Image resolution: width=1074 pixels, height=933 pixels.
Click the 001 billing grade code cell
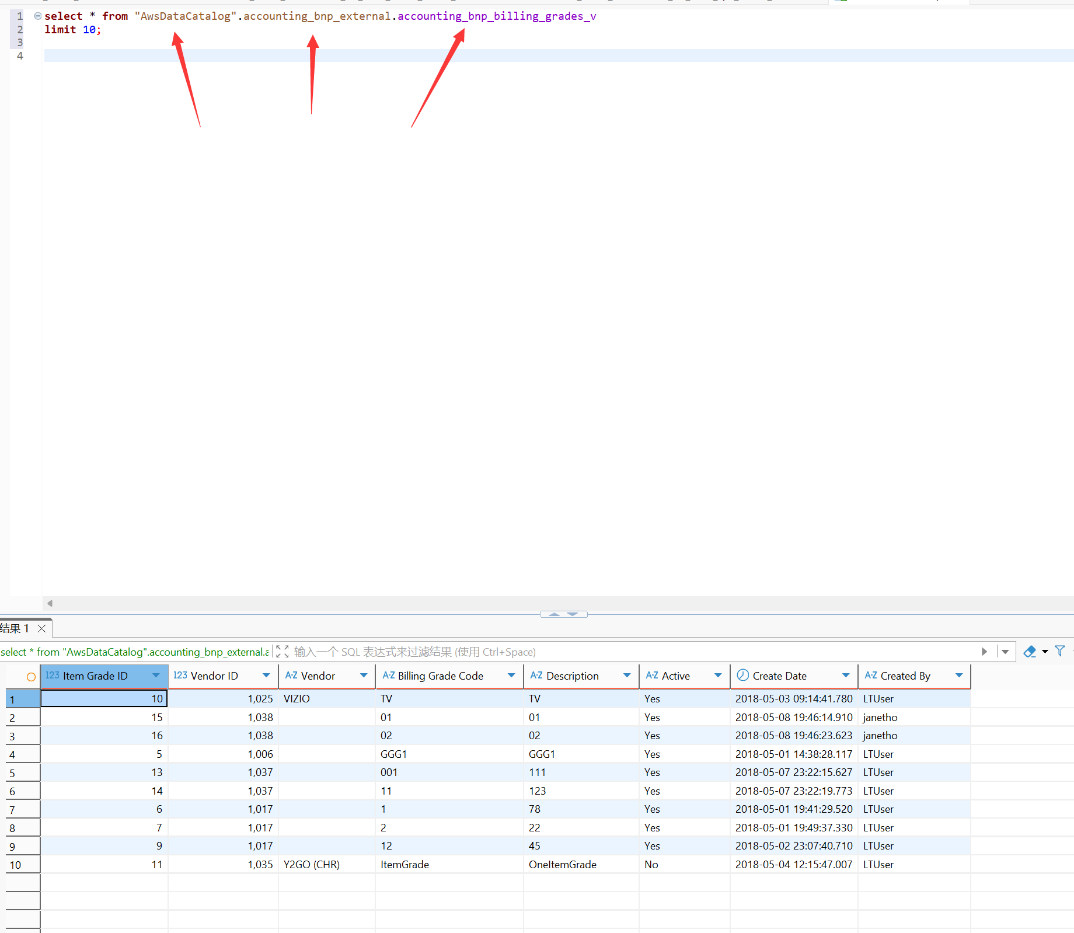coord(449,773)
